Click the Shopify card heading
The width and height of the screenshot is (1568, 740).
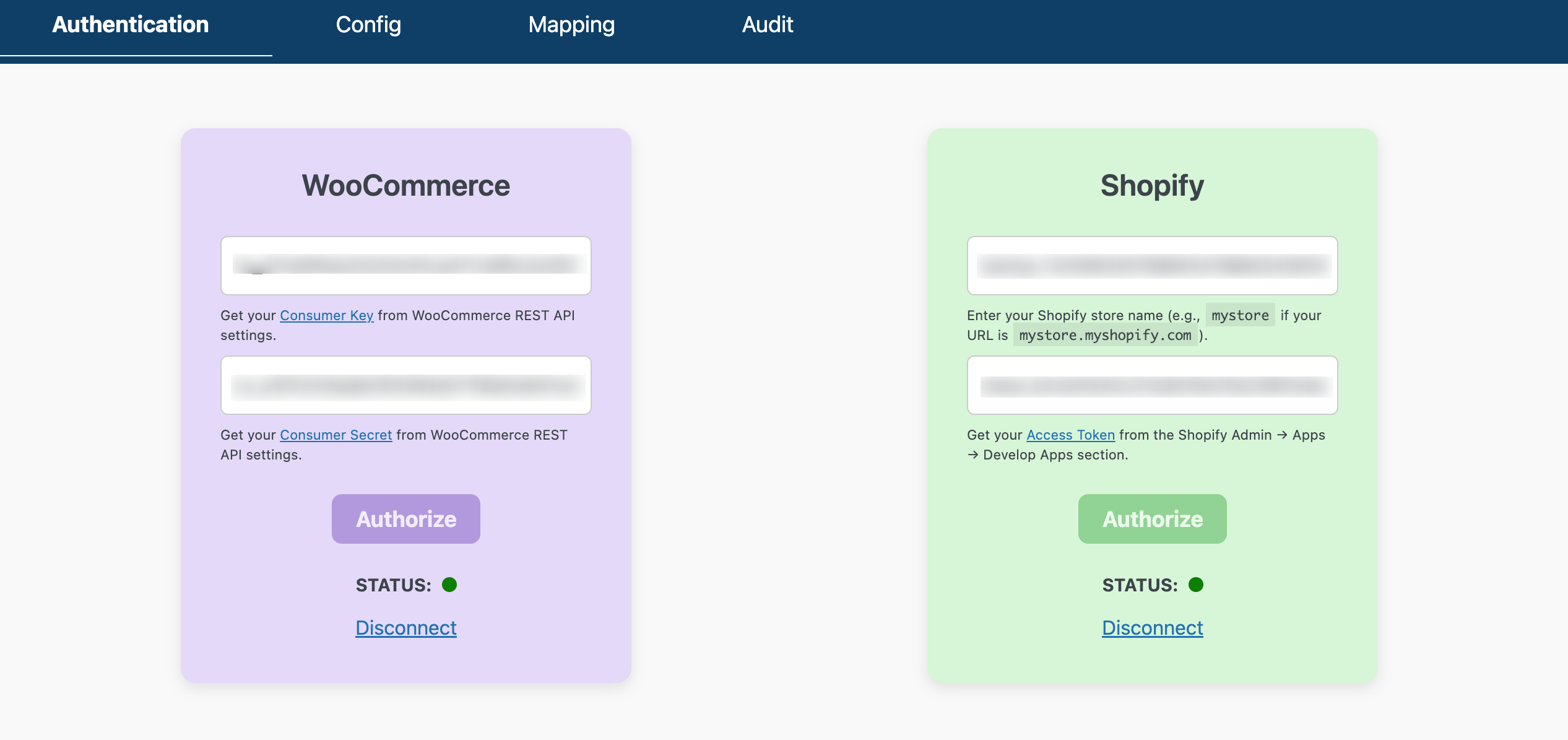click(x=1152, y=186)
